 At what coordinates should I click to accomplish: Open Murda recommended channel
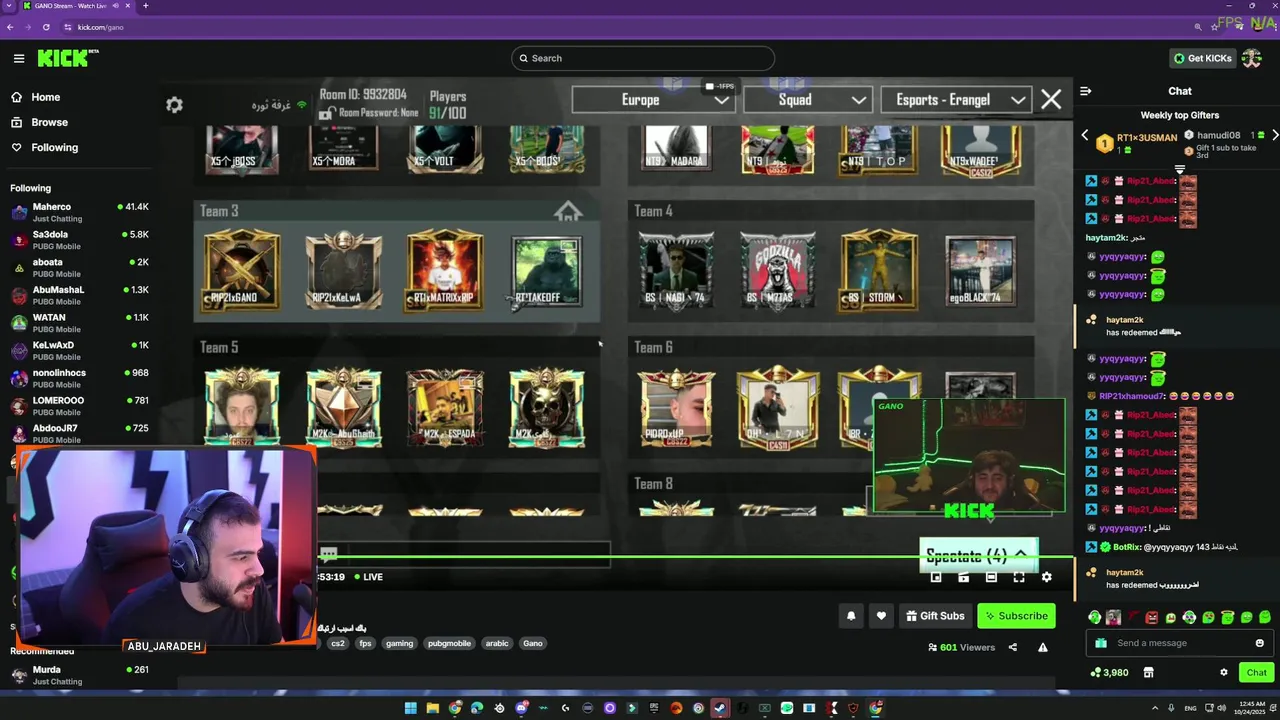click(x=79, y=675)
